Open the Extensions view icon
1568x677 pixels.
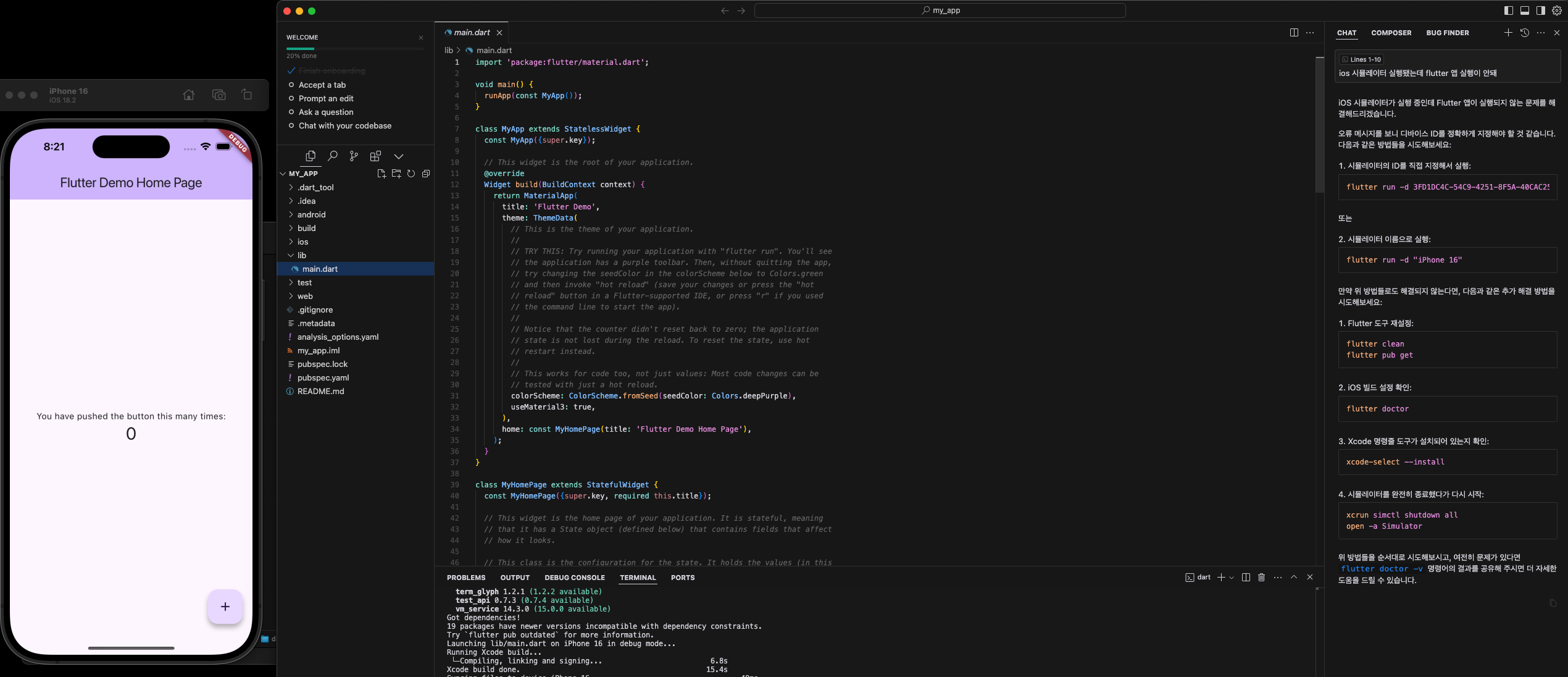point(375,156)
